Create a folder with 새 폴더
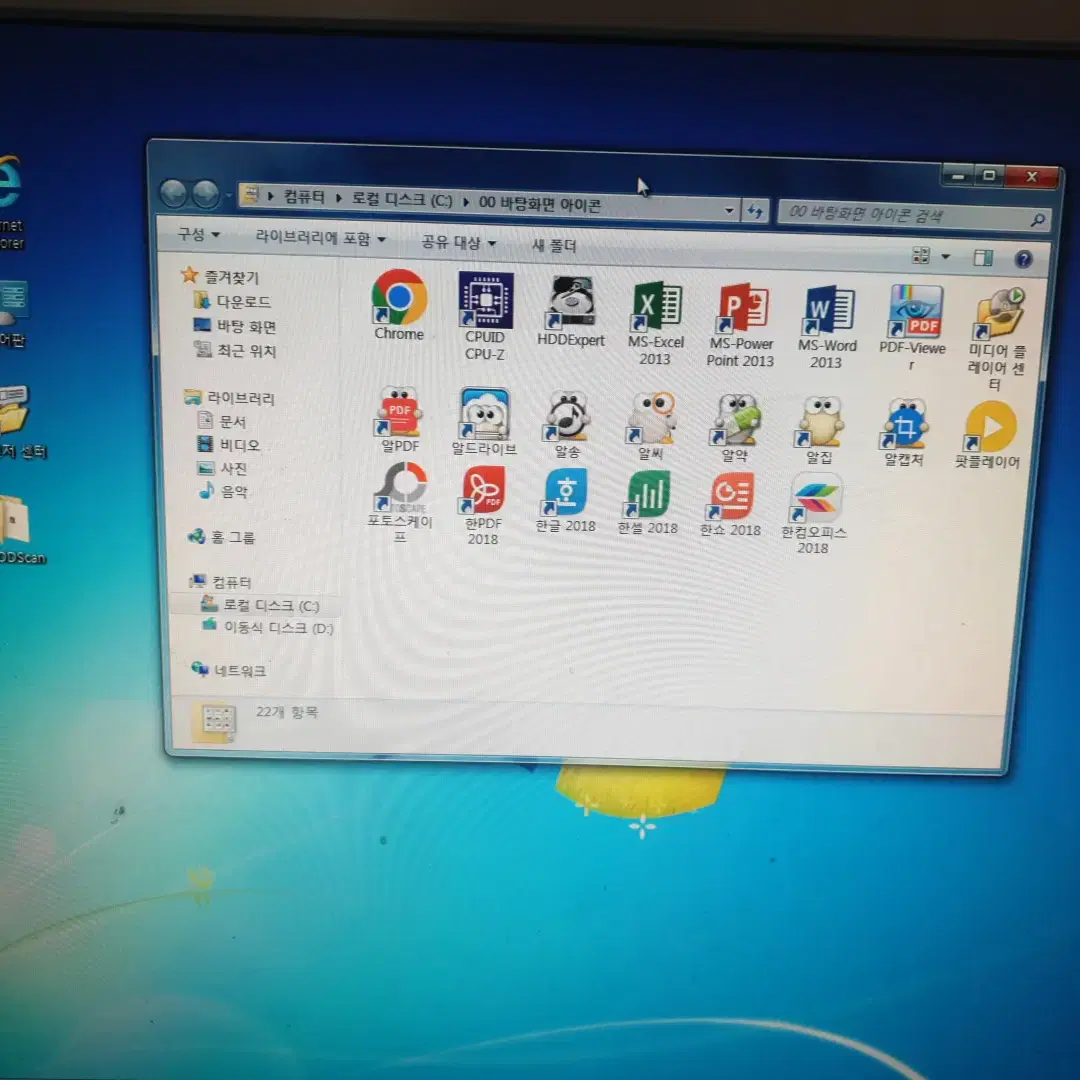 554,245
